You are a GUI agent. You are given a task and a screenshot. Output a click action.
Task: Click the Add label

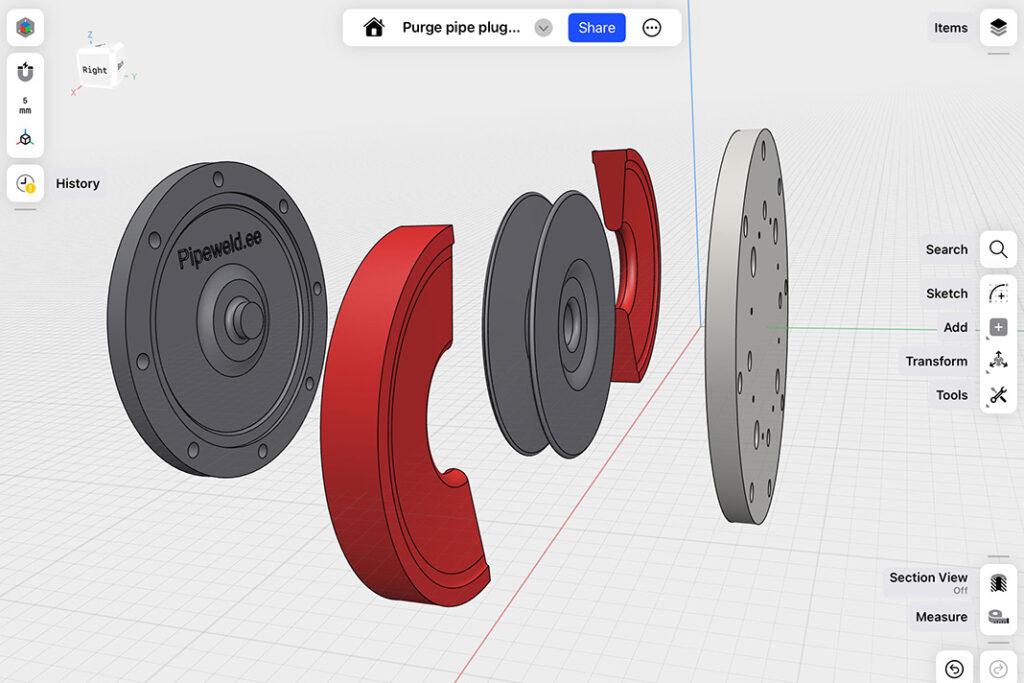955,327
